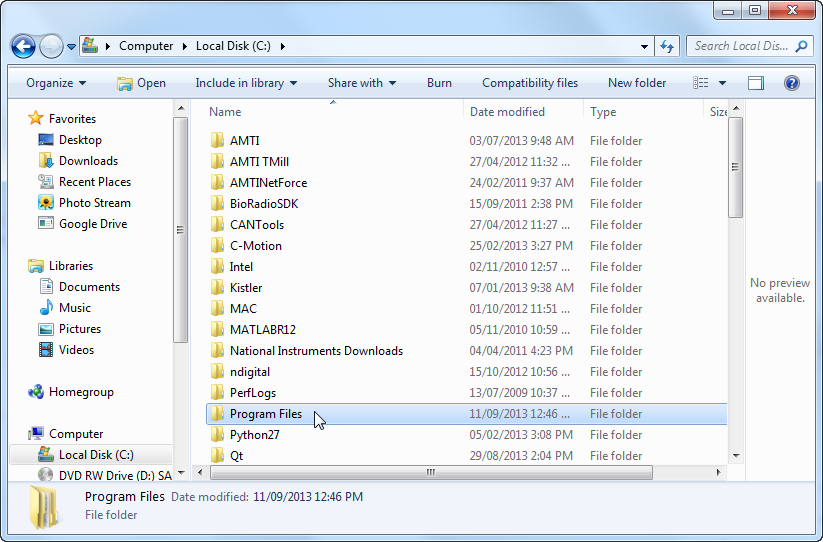
Task: Select Local Disk (C:) in navigation pane
Action: coord(90,454)
